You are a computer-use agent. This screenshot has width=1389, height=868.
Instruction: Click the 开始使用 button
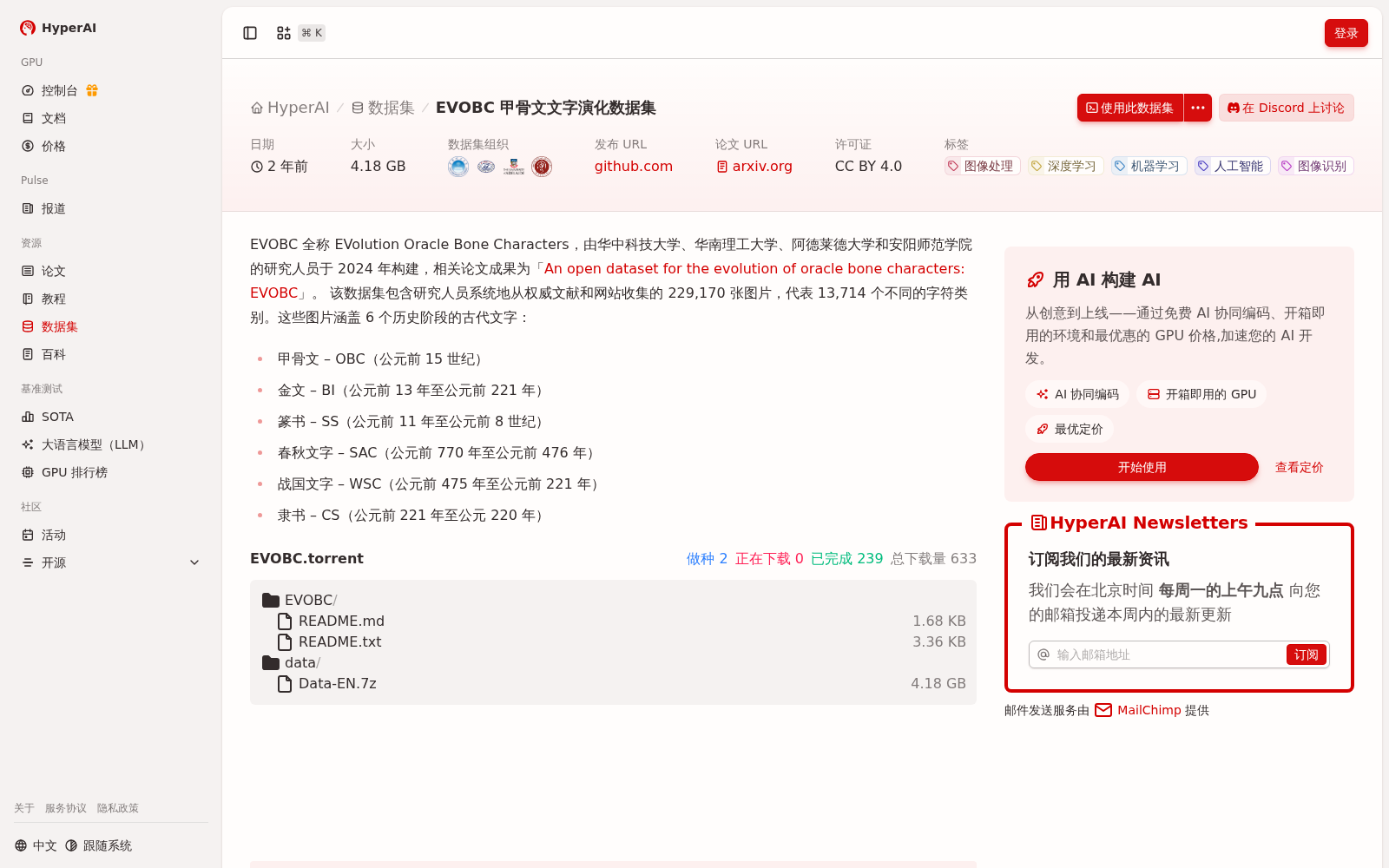point(1142,467)
